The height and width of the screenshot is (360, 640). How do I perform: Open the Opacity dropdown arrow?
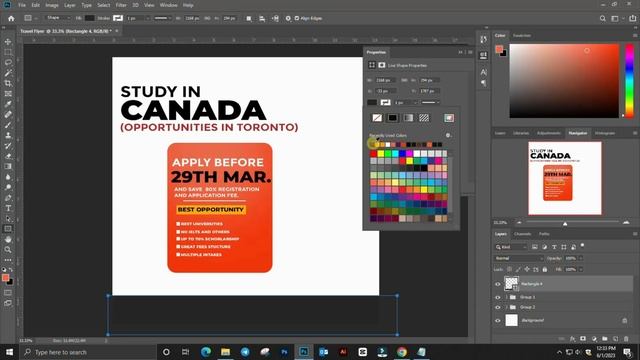[x=580, y=258]
